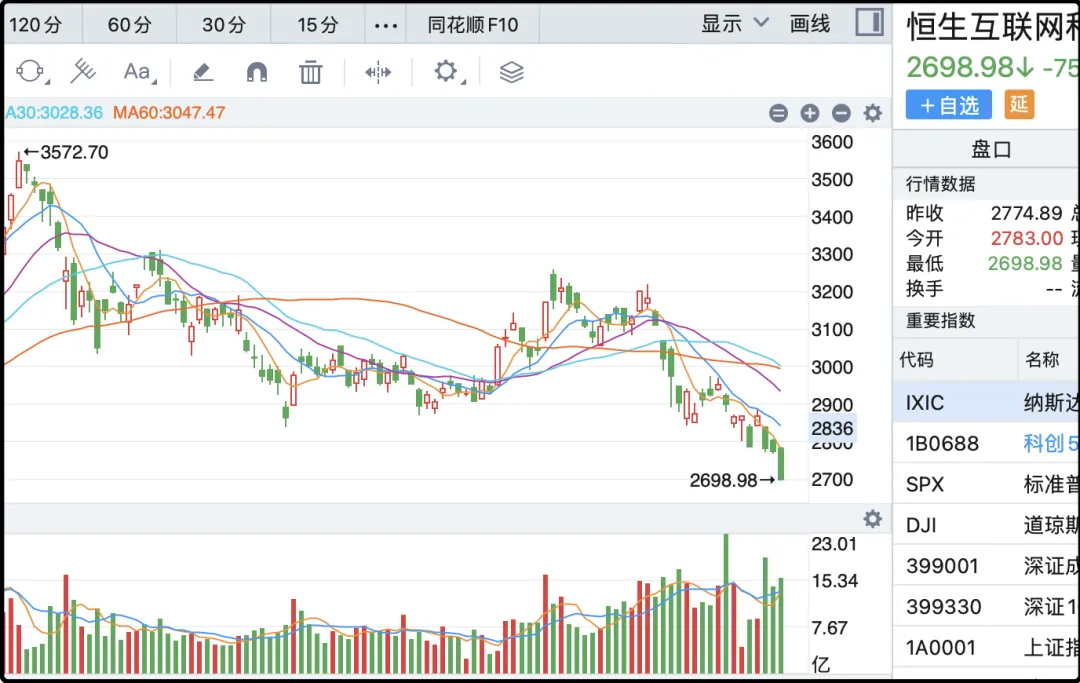Screen dimensions: 1080x683
Task: Toggle 画线 drawing mode
Action: pos(810,24)
